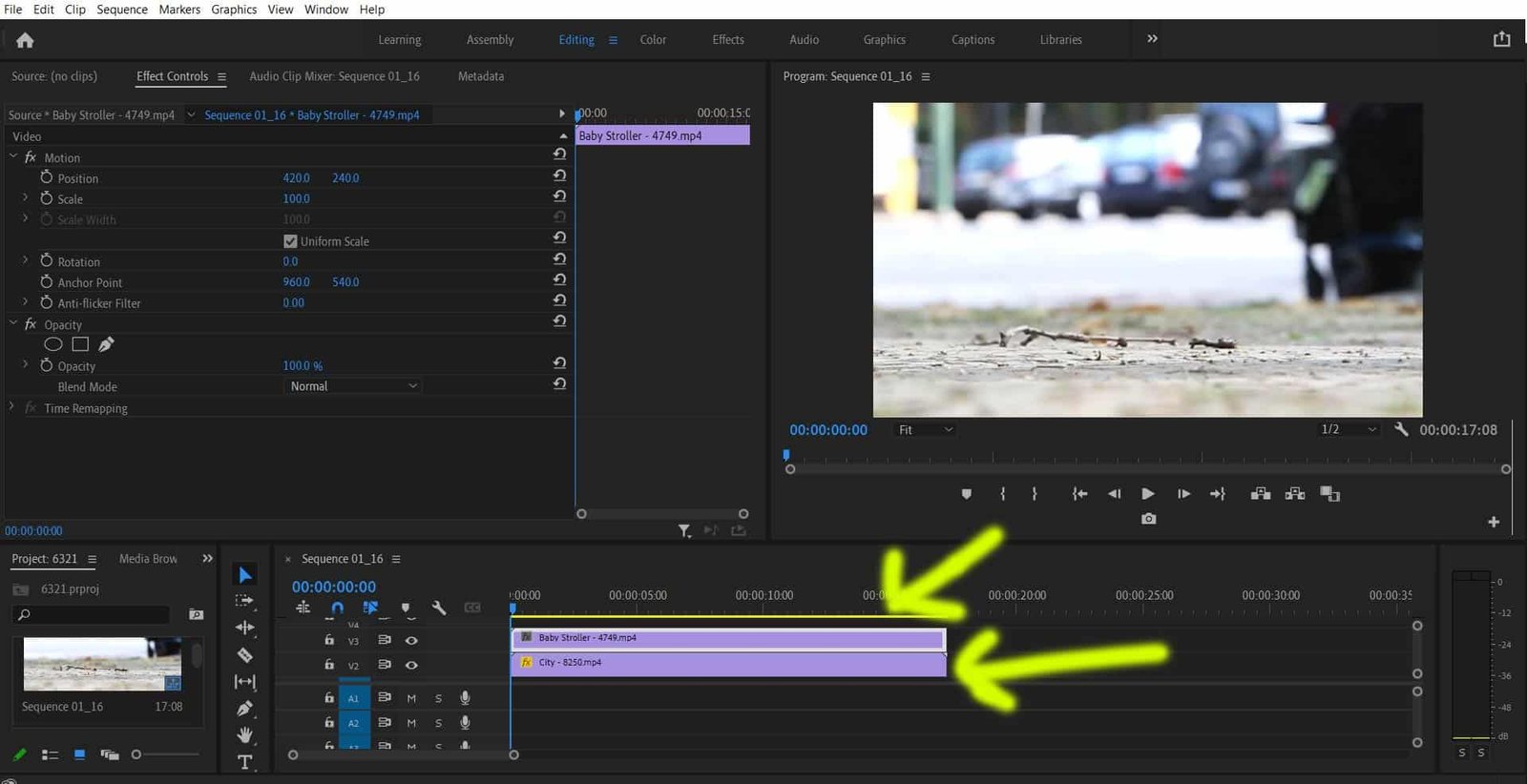Select the Ripple Edit tool

coord(245,628)
